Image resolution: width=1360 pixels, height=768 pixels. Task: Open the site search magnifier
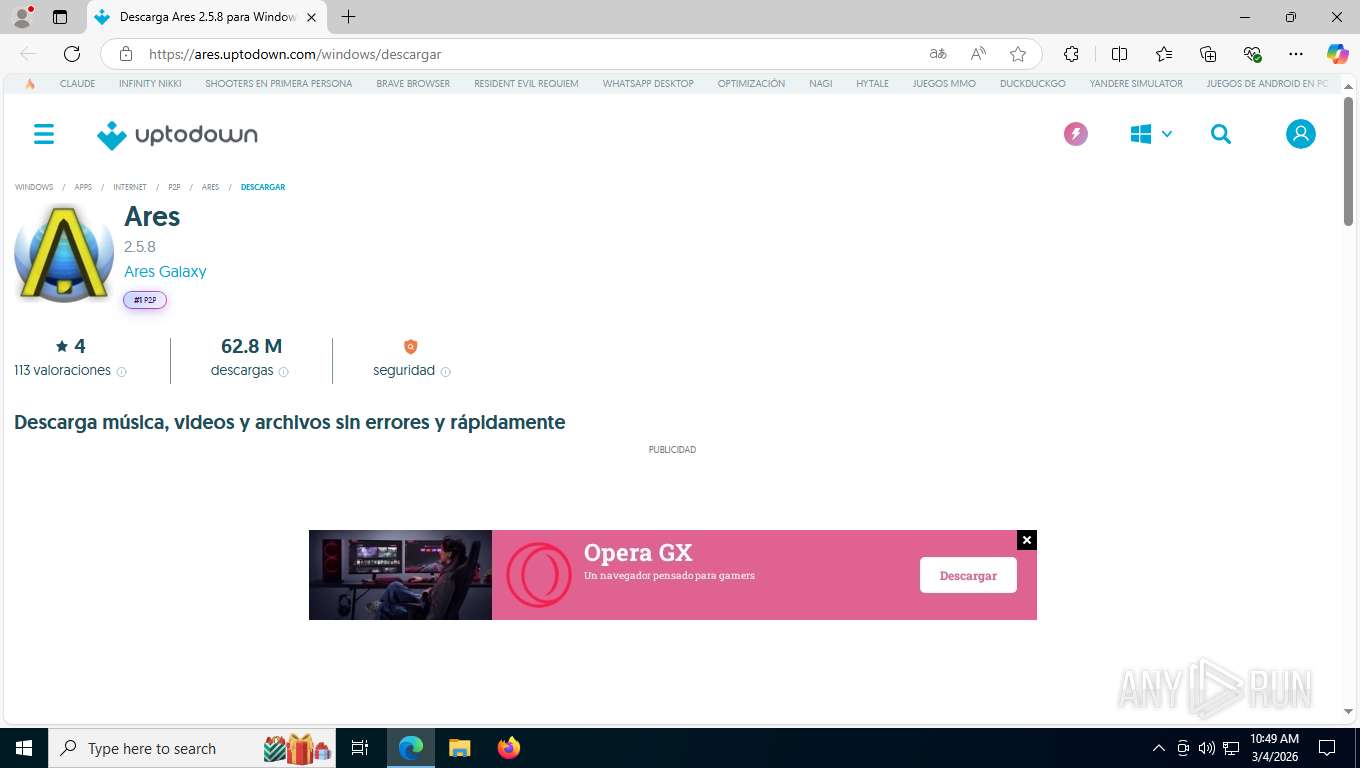click(1221, 134)
